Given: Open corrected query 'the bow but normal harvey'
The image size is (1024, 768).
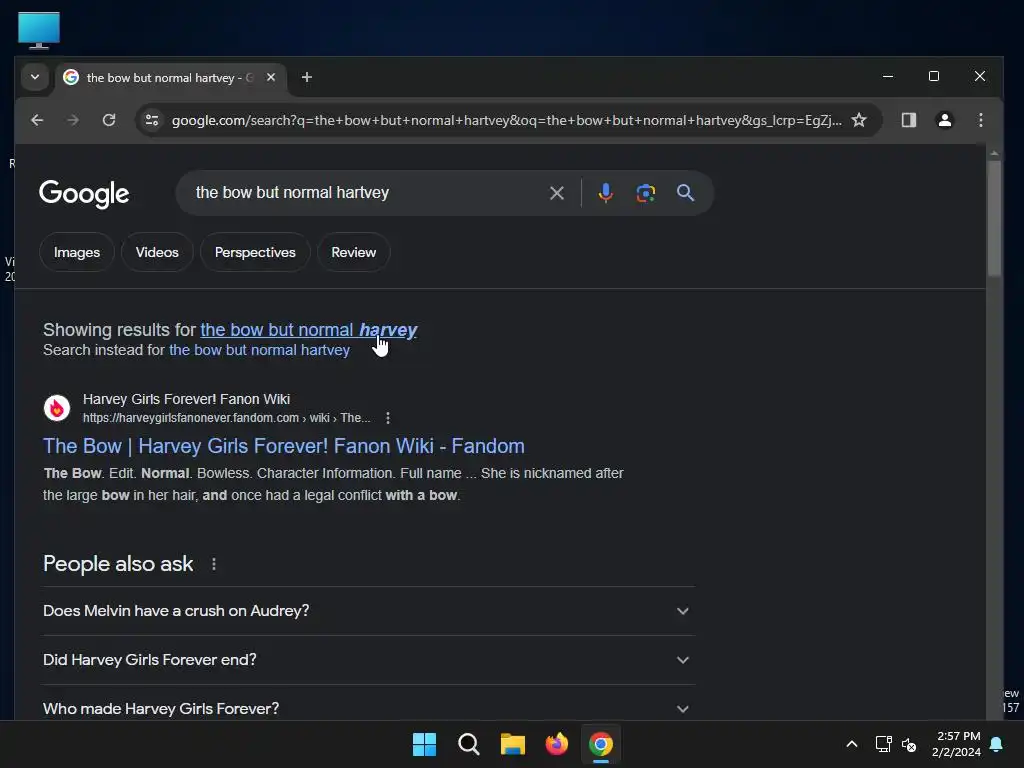Looking at the screenshot, I should point(308,330).
